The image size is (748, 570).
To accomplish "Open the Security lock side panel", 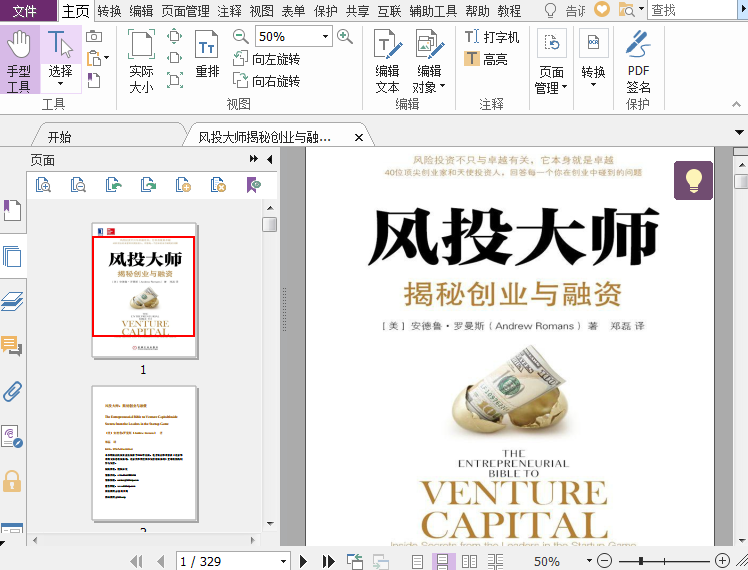I will (x=12, y=481).
